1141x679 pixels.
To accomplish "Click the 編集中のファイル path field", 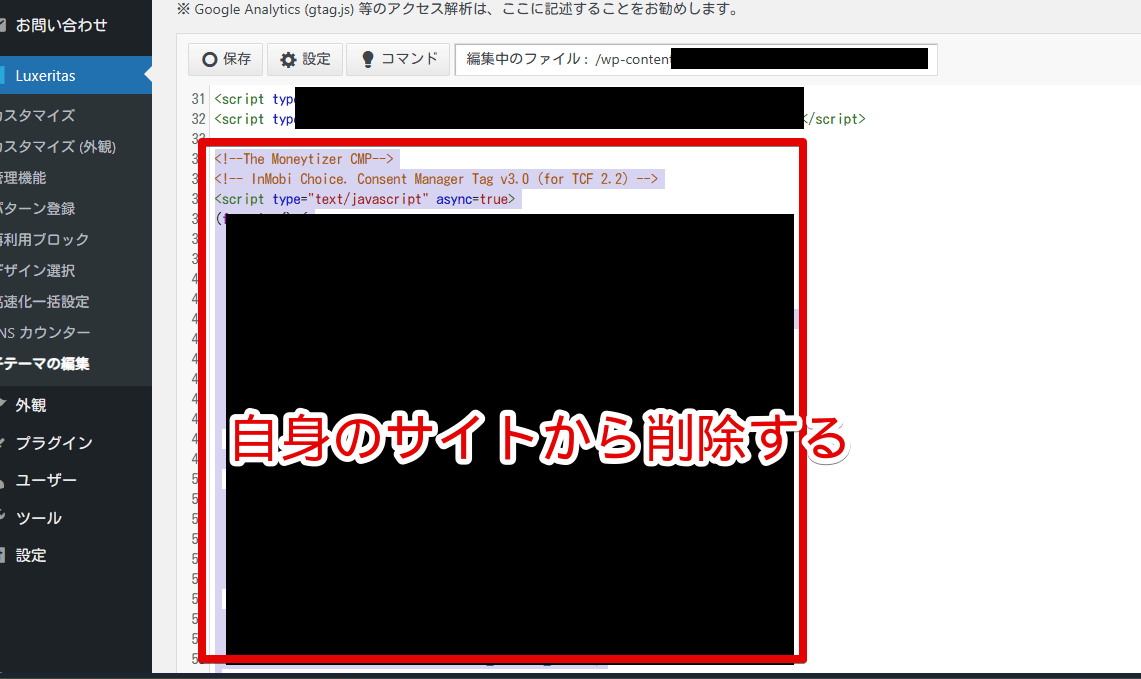I will [696, 60].
